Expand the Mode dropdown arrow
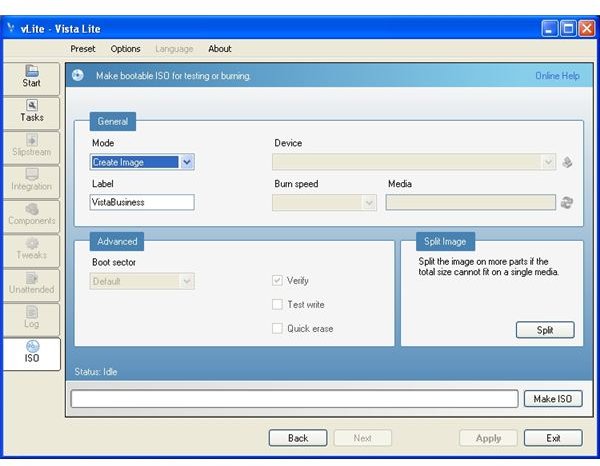The width and height of the screenshot is (600, 466). (x=187, y=162)
